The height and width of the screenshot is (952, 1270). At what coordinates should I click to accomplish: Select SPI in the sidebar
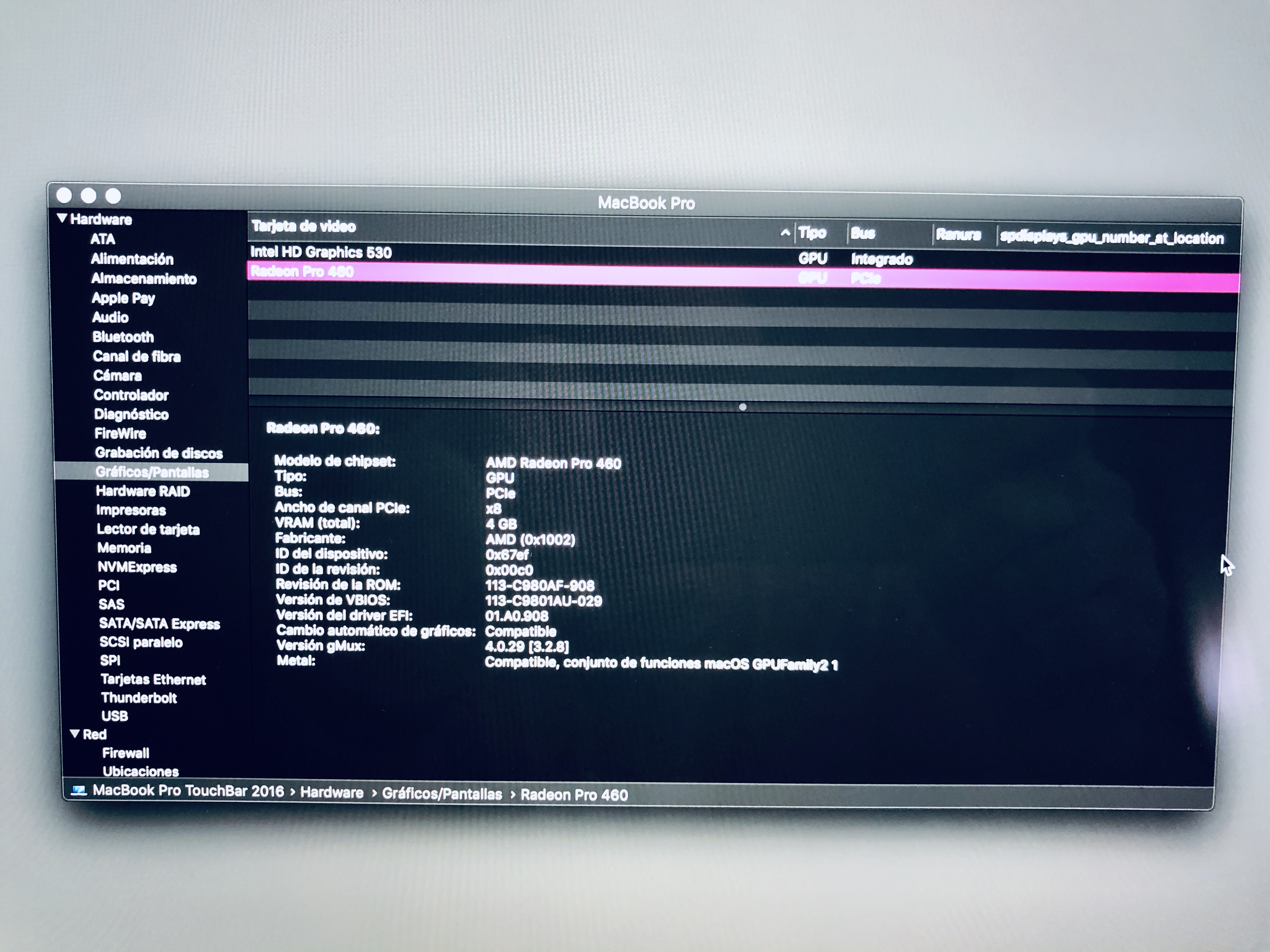[x=110, y=660]
